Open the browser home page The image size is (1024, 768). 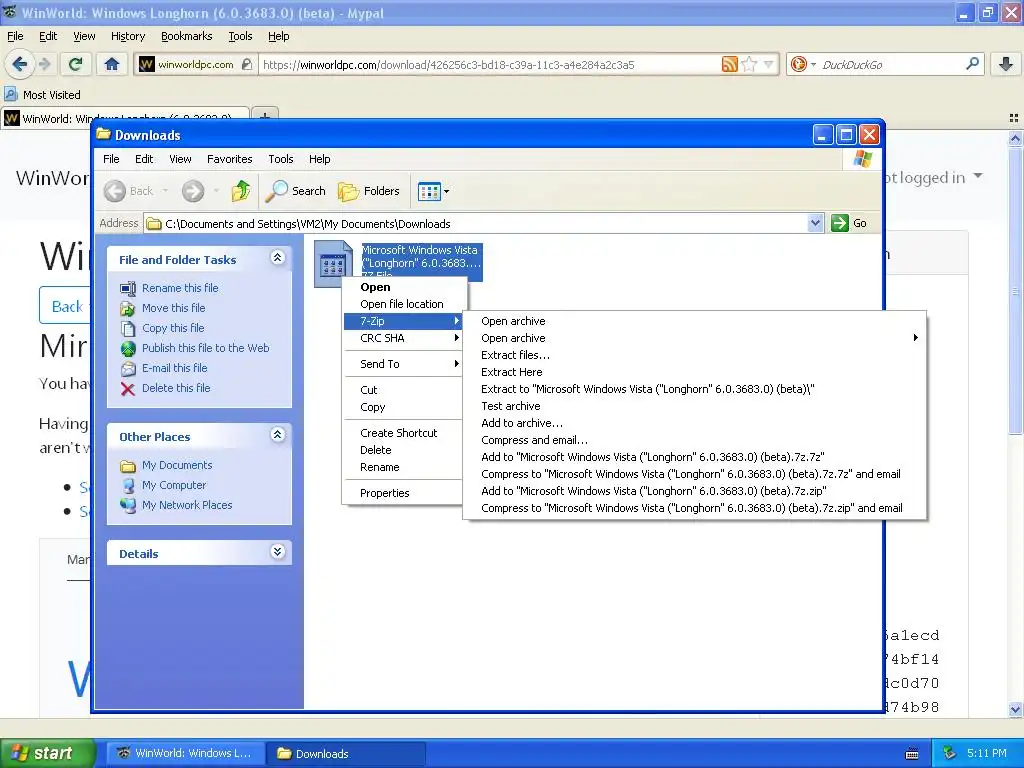click(x=112, y=64)
